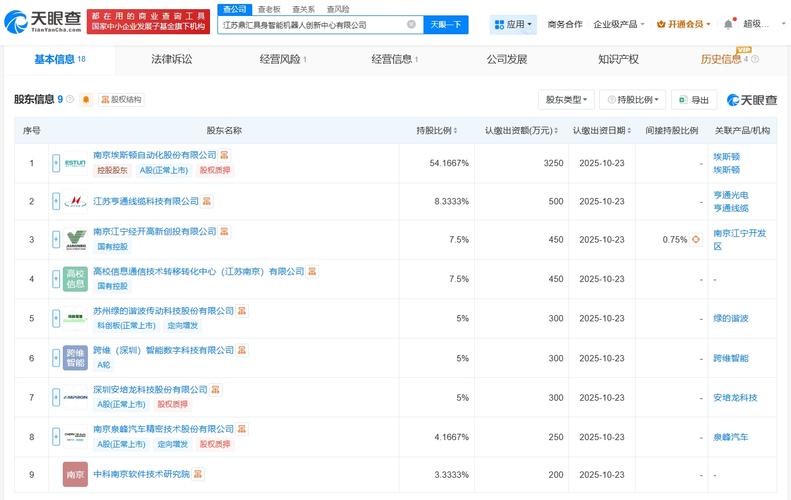
Task: Open the Tianyancha logo home link
Action: 43,21
